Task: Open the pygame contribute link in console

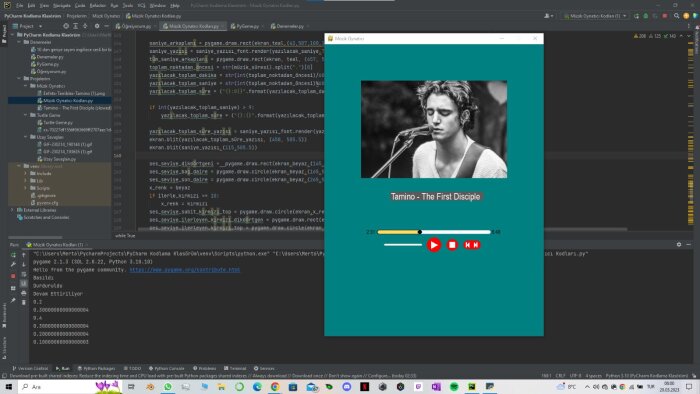Action: pyautogui.click(x=185, y=270)
